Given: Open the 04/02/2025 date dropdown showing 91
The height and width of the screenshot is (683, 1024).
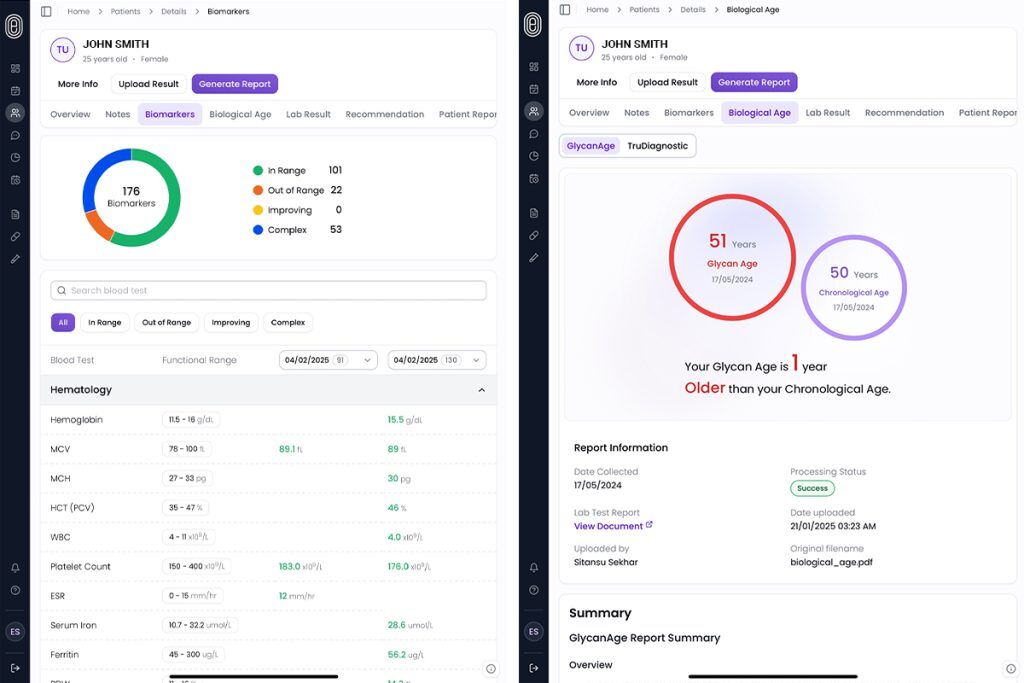Looking at the screenshot, I should pos(327,360).
